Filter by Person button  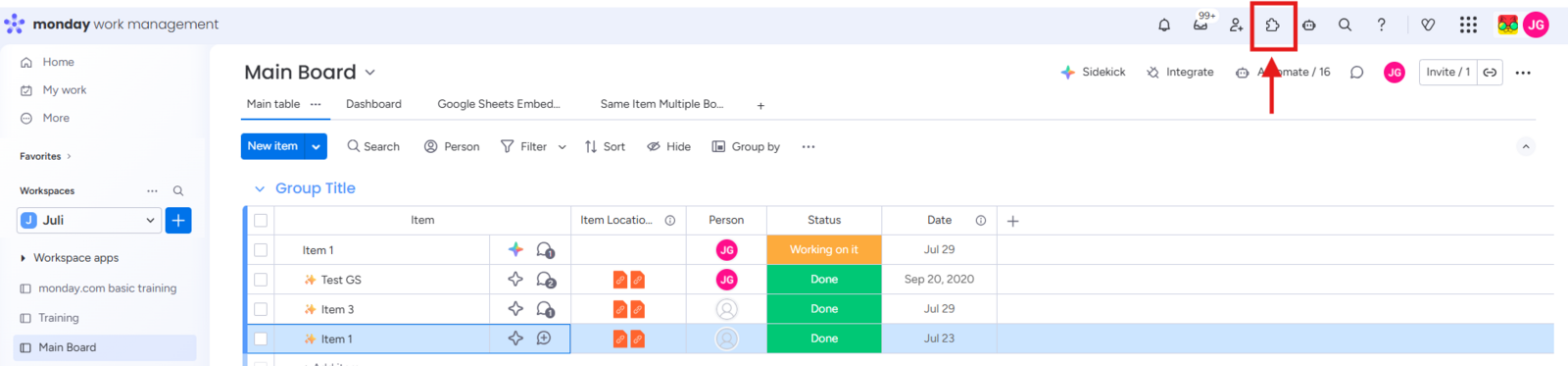(x=452, y=147)
